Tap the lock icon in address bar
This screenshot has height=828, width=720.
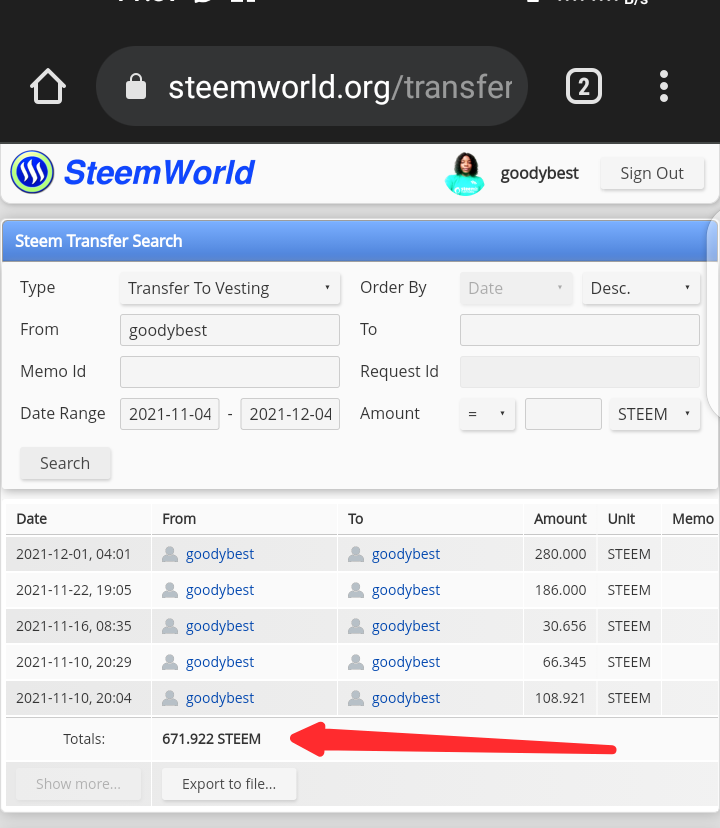136,86
